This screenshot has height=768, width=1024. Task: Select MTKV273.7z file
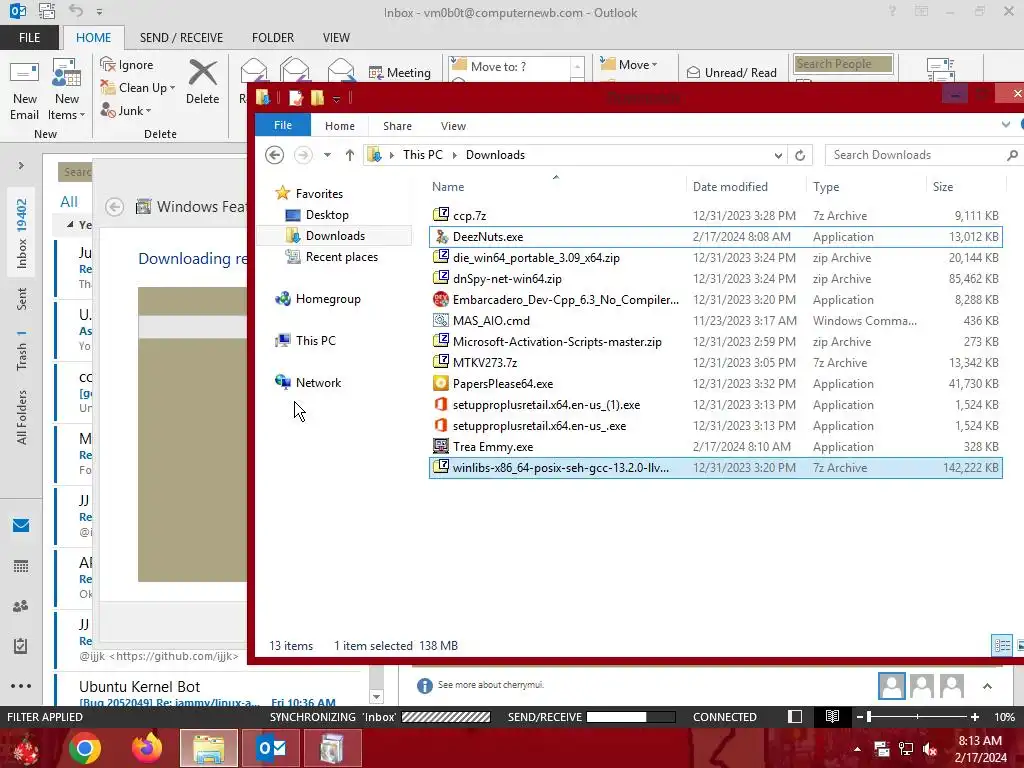pos(716,362)
